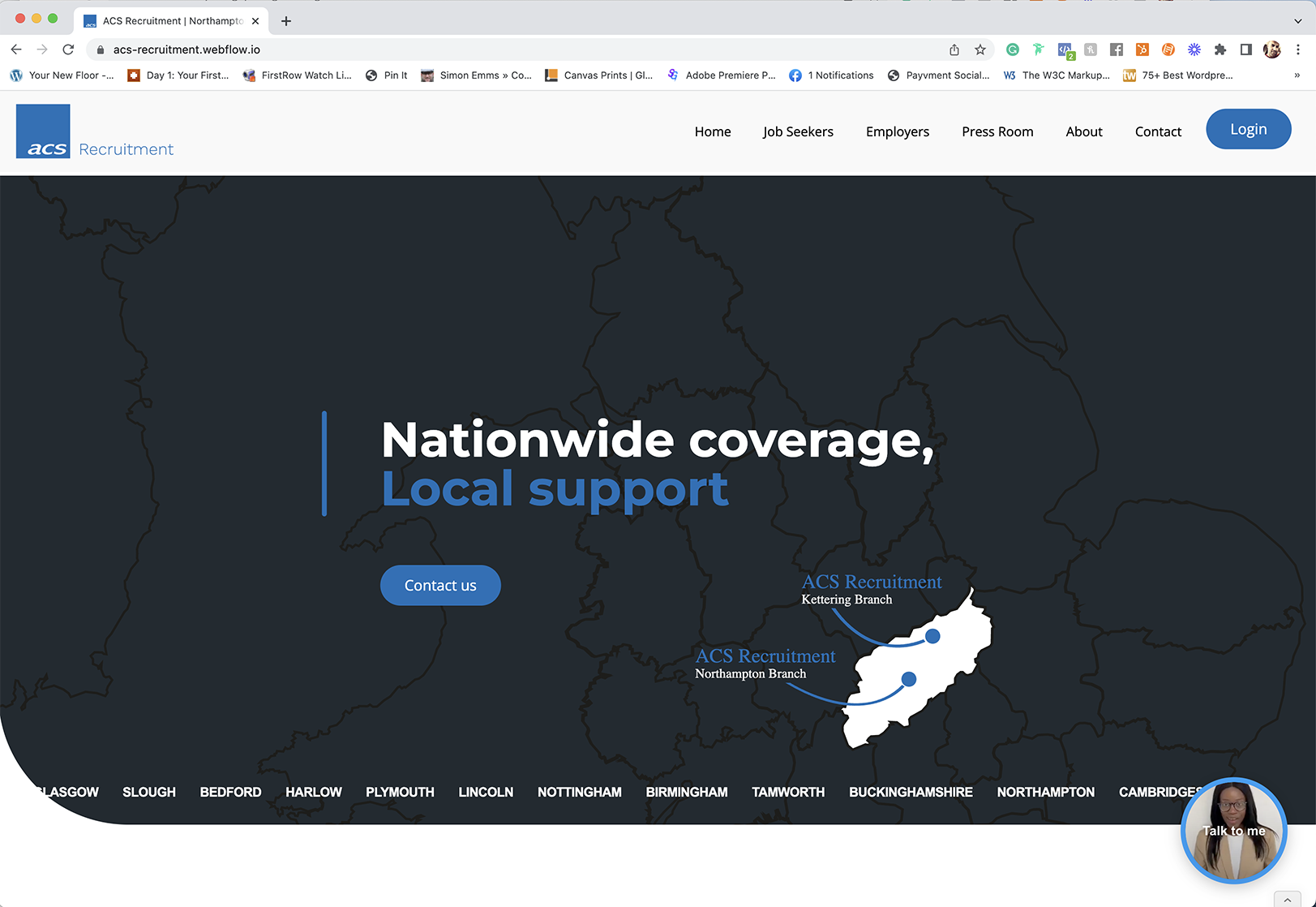This screenshot has width=1316, height=907.
Task: Bookmark this page with the star icon
Action: click(x=980, y=49)
